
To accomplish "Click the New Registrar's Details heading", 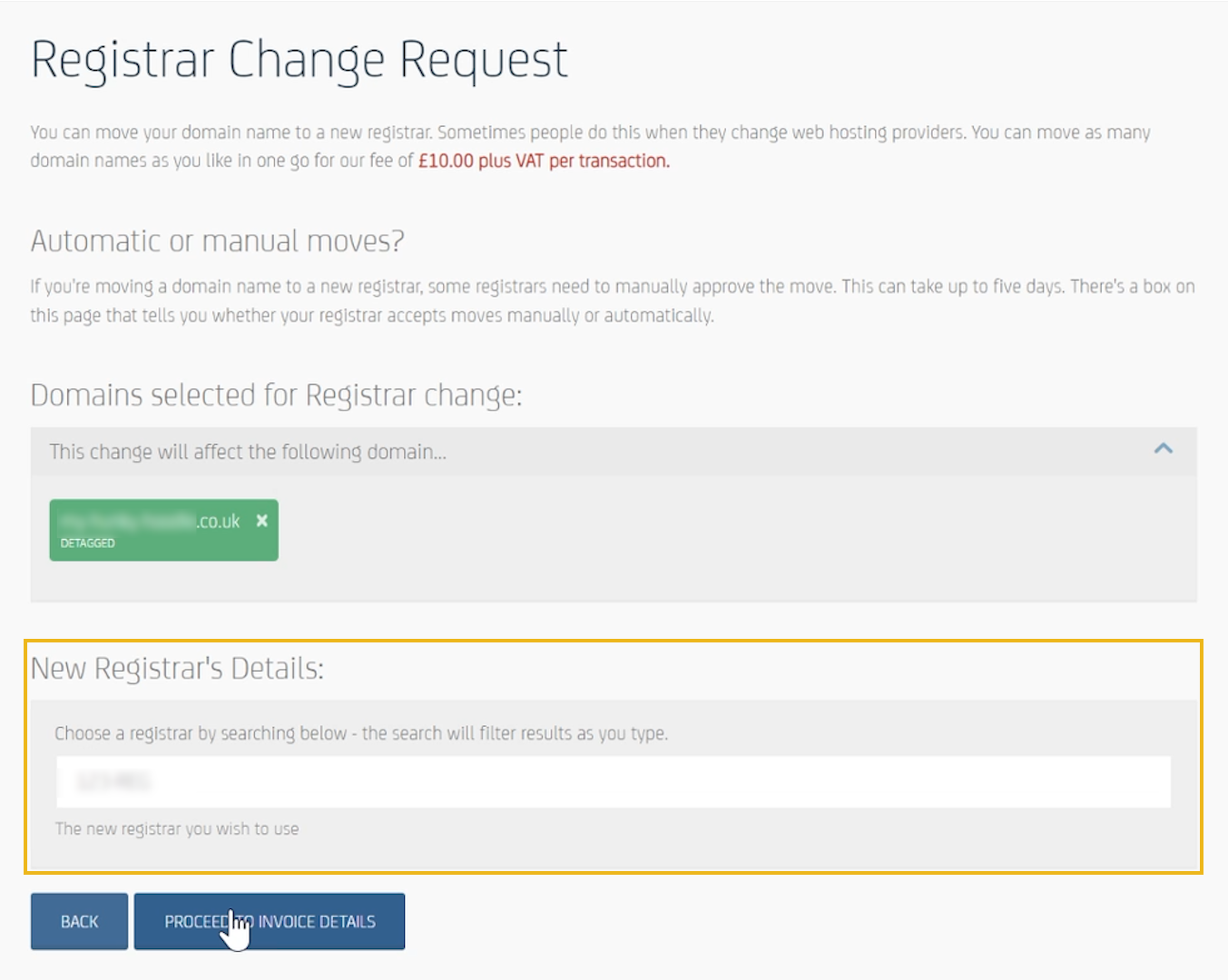I will pyautogui.click(x=177, y=668).
